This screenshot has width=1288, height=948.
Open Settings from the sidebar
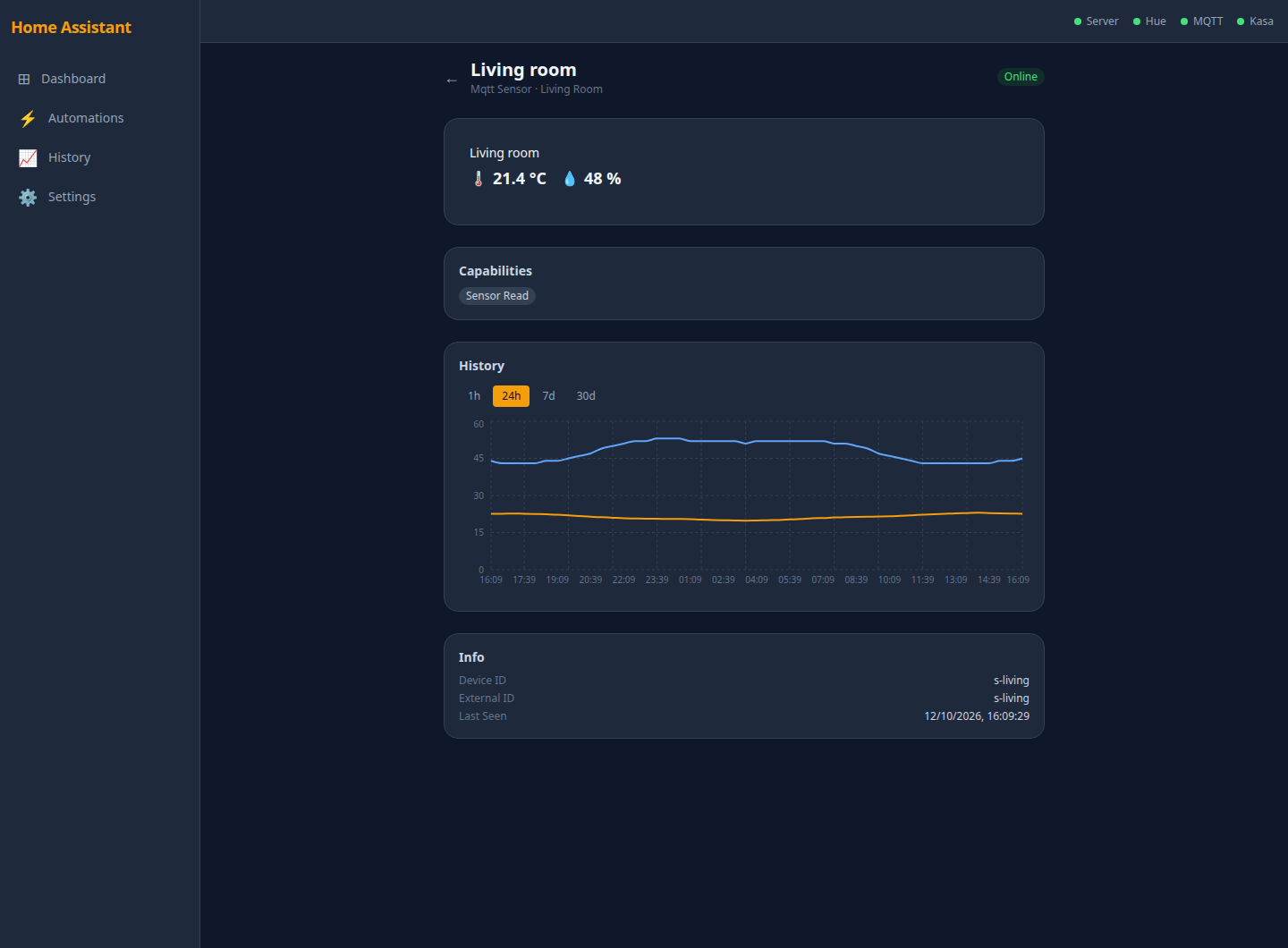pos(99,197)
